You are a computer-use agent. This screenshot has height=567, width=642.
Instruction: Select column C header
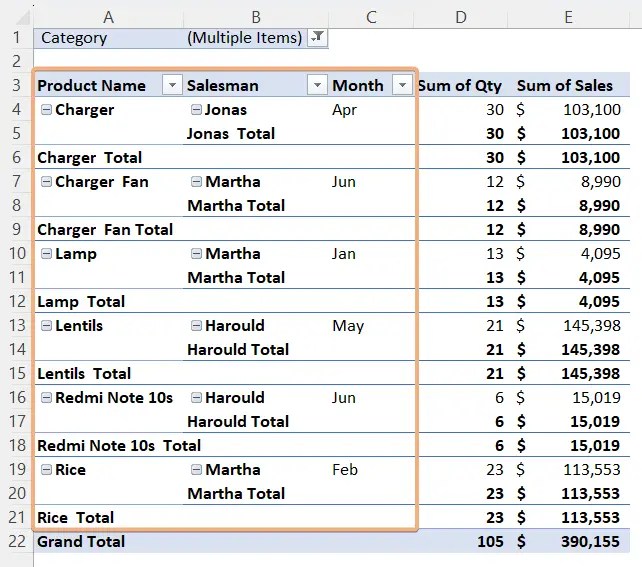371,17
